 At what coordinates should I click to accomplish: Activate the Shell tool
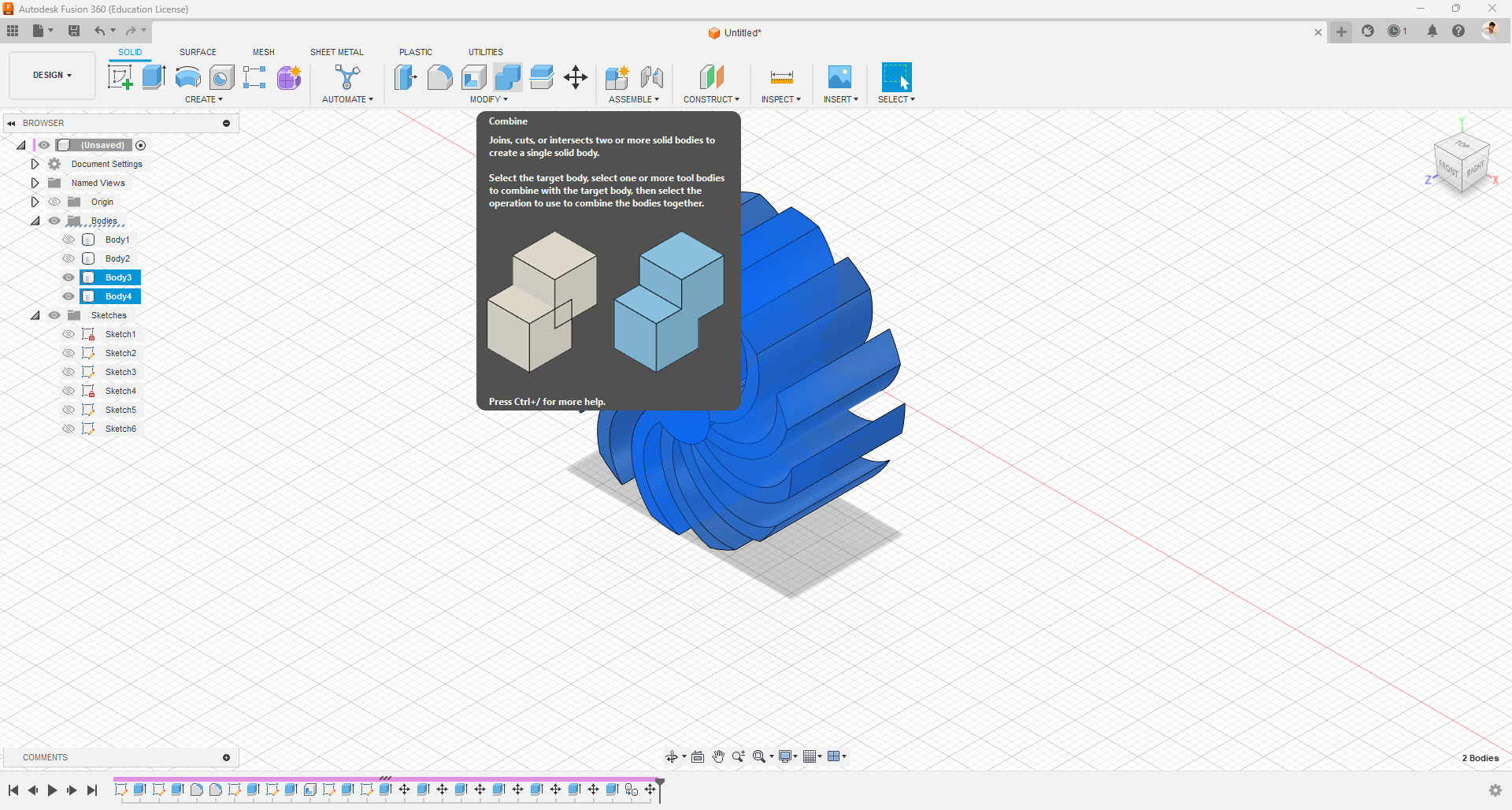tap(473, 77)
